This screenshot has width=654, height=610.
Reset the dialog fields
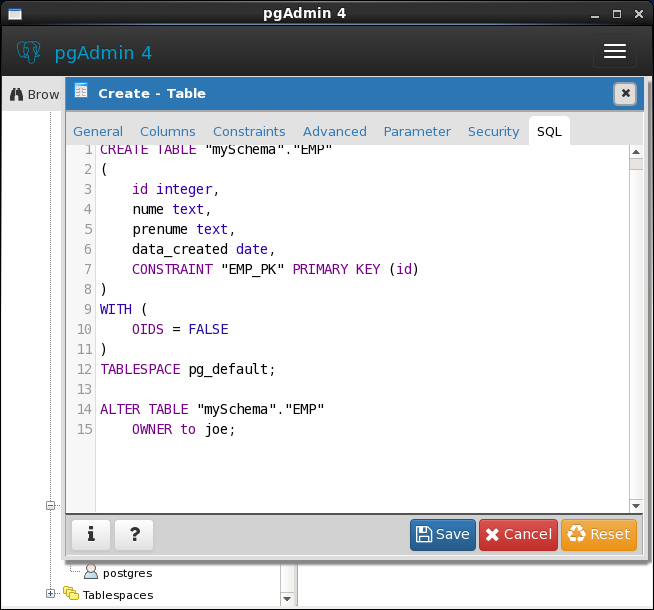(x=599, y=535)
